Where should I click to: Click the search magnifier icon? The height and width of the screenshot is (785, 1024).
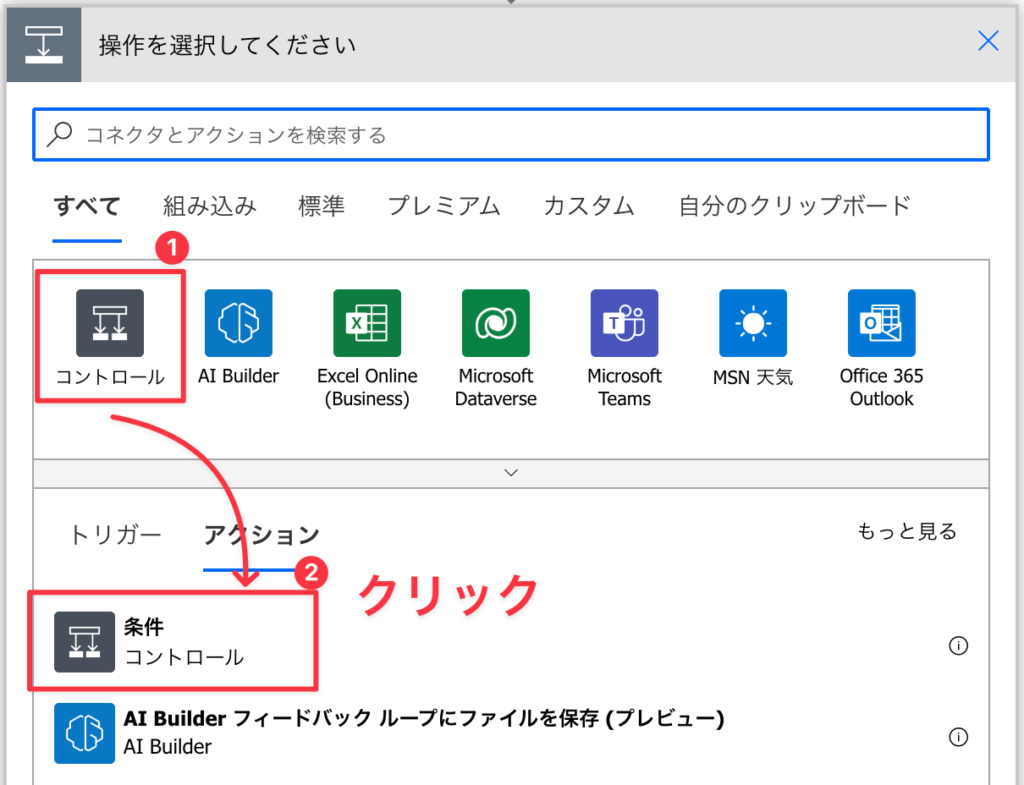(60, 135)
